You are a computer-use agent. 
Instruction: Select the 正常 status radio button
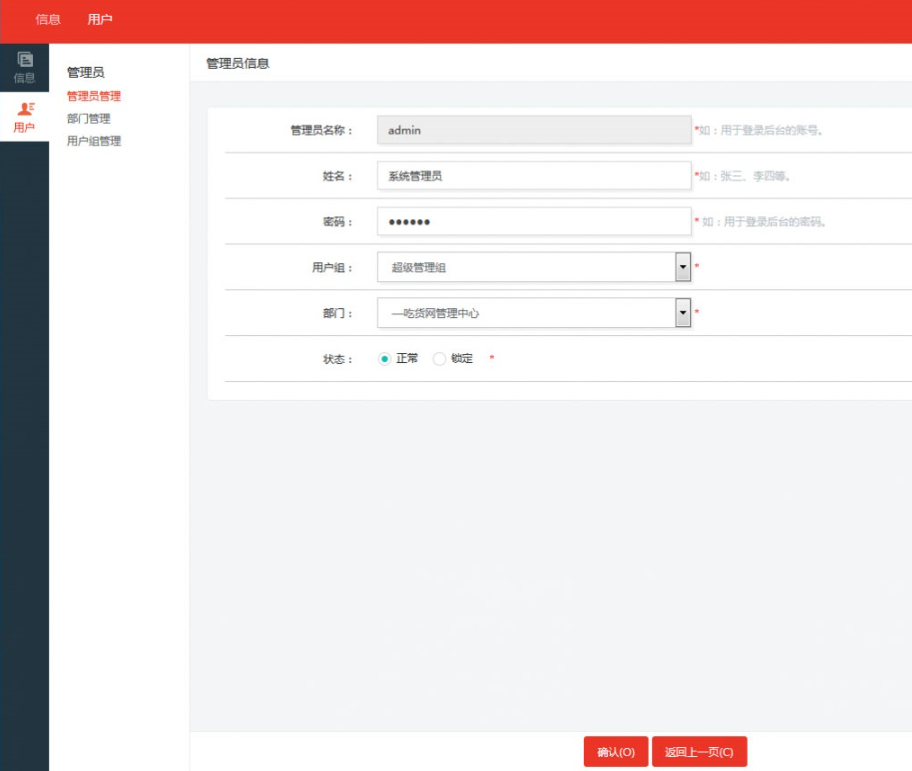tap(384, 359)
